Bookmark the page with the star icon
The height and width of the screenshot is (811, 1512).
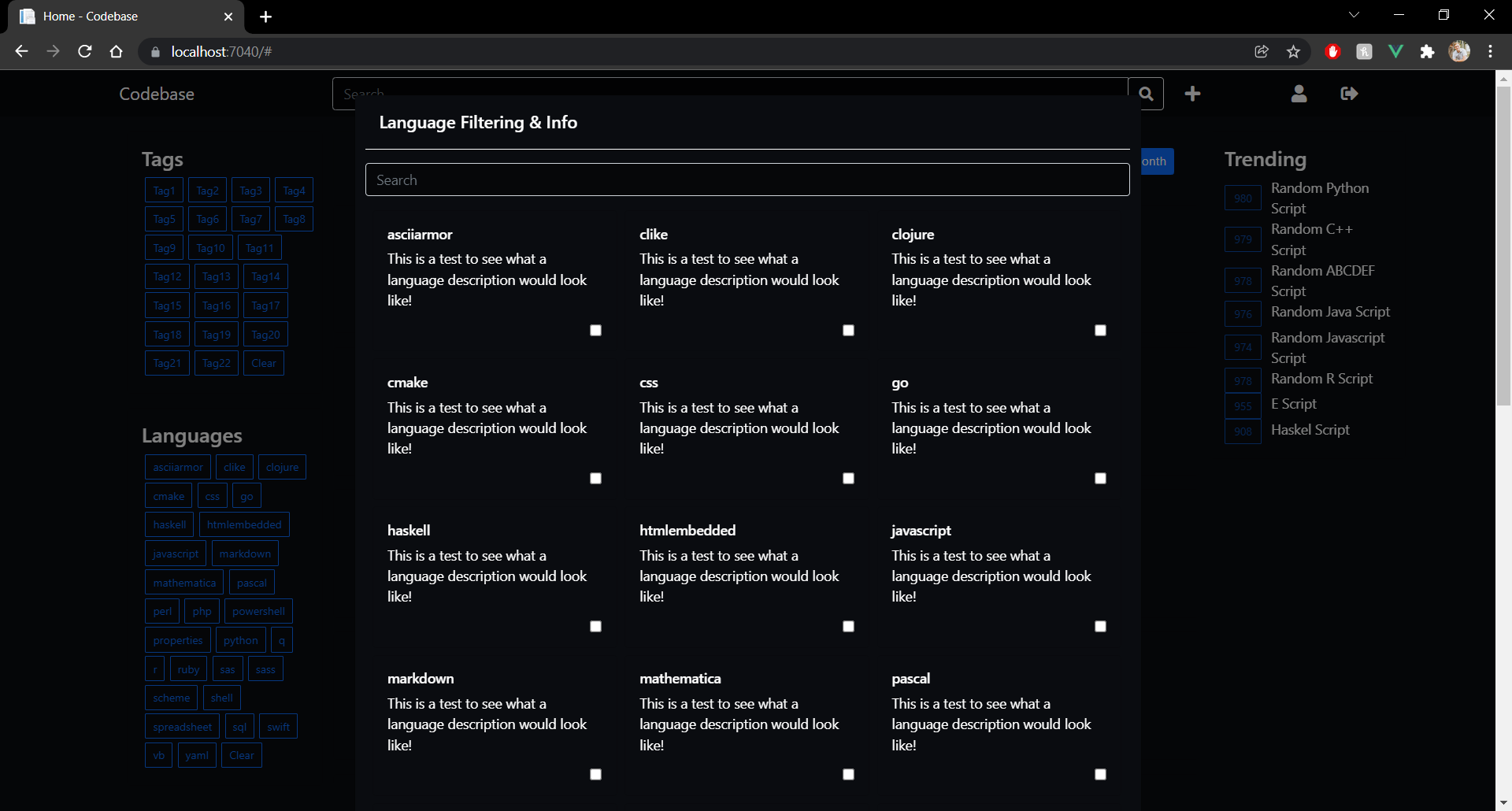[x=1292, y=51]
